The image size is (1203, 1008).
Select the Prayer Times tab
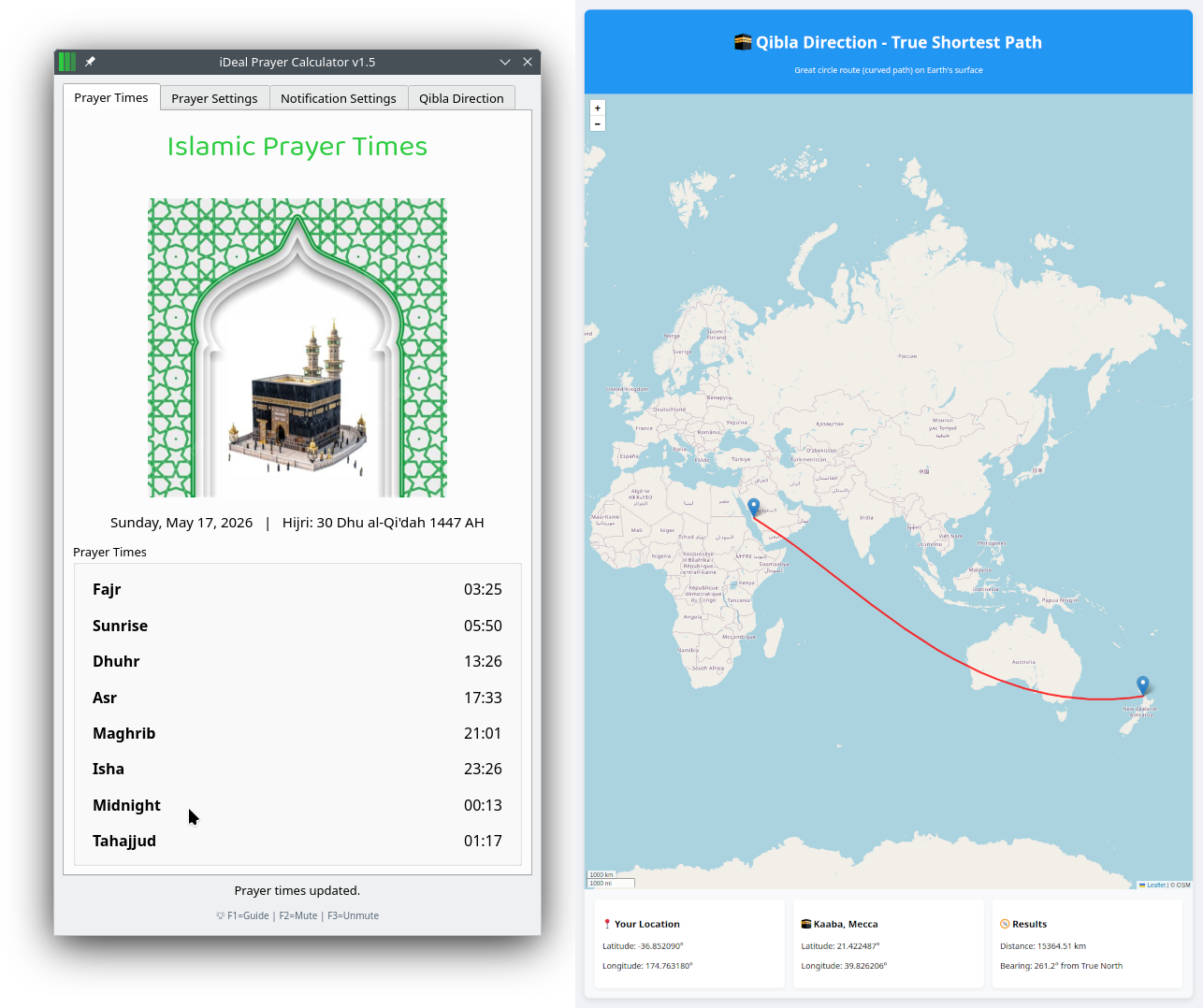(x=111, y=97)
